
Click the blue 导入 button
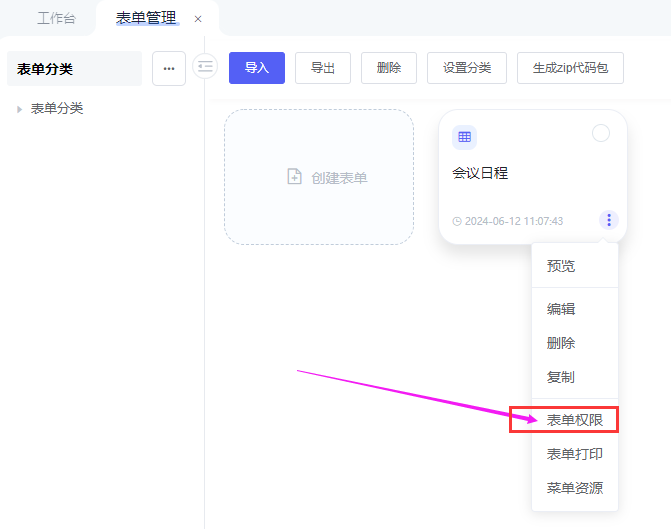click(x=257, y=68)
